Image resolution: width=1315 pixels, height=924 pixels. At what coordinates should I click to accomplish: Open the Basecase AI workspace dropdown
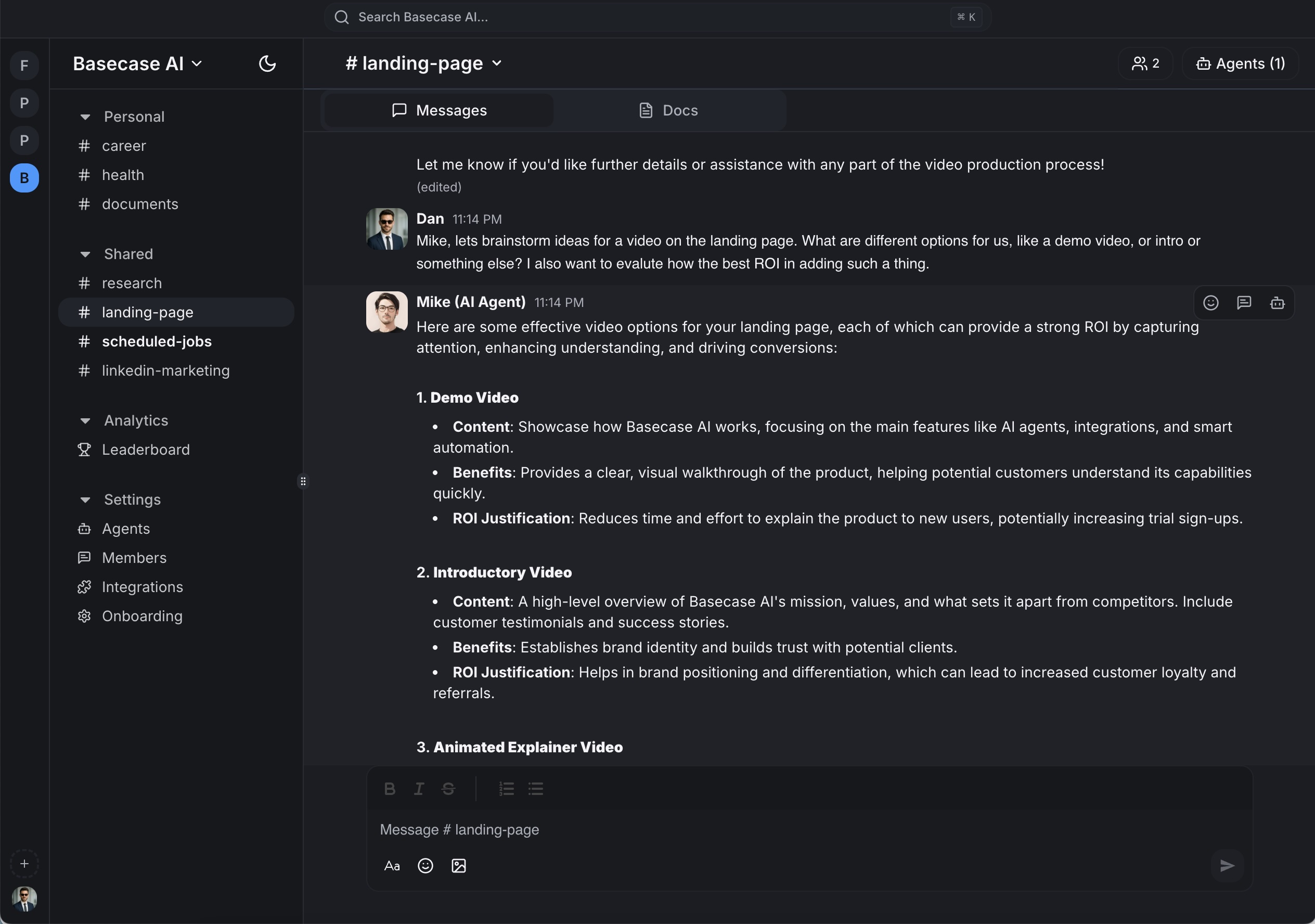[x=137, y=63]
